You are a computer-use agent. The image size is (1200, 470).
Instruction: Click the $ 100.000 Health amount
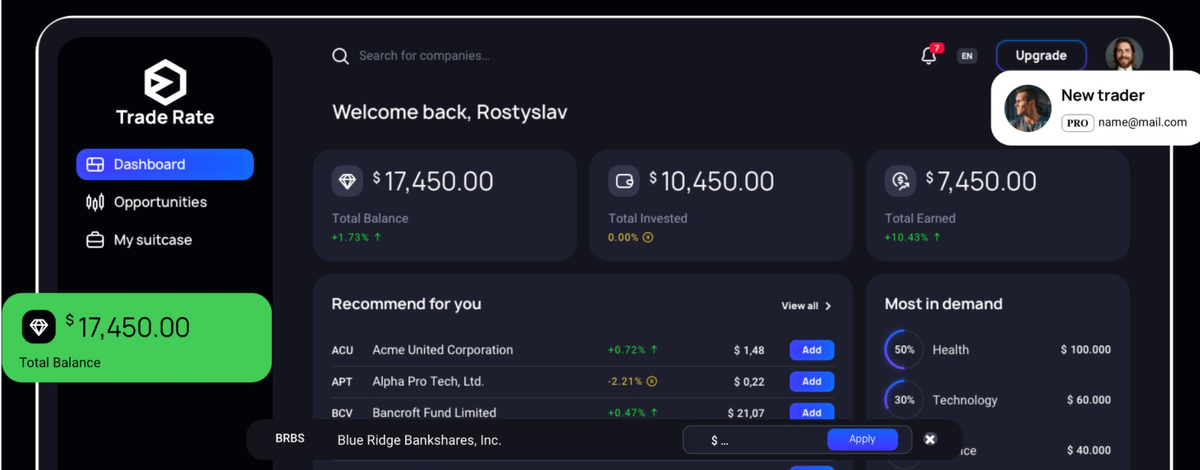tap(1086, 350)
